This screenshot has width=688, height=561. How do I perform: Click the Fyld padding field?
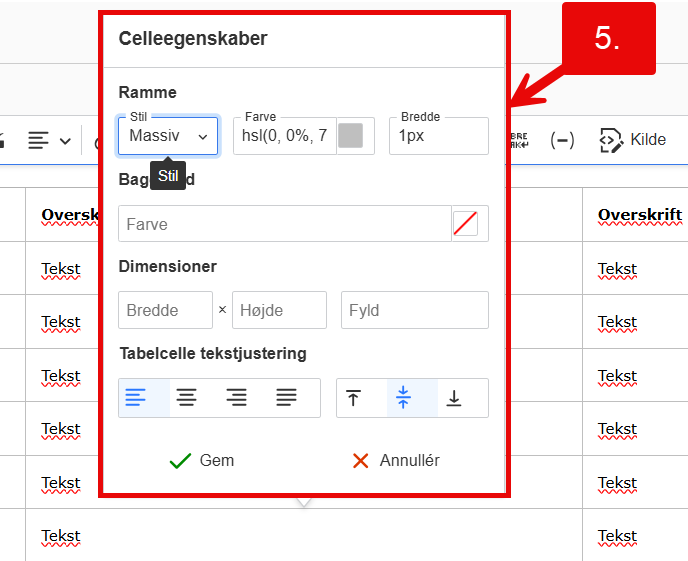tap(414, 310)
